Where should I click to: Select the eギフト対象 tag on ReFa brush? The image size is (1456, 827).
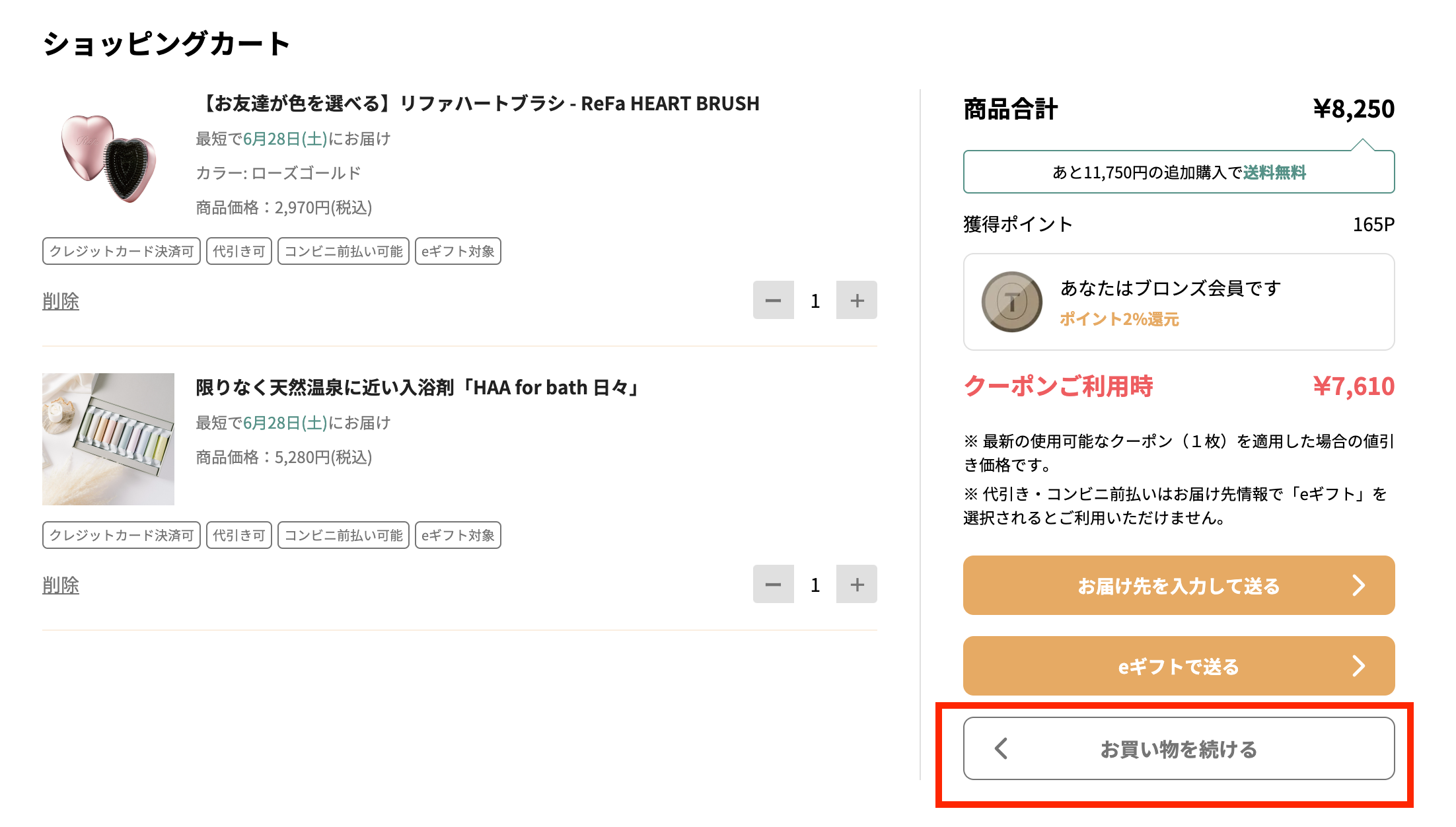tap(458, 251)
